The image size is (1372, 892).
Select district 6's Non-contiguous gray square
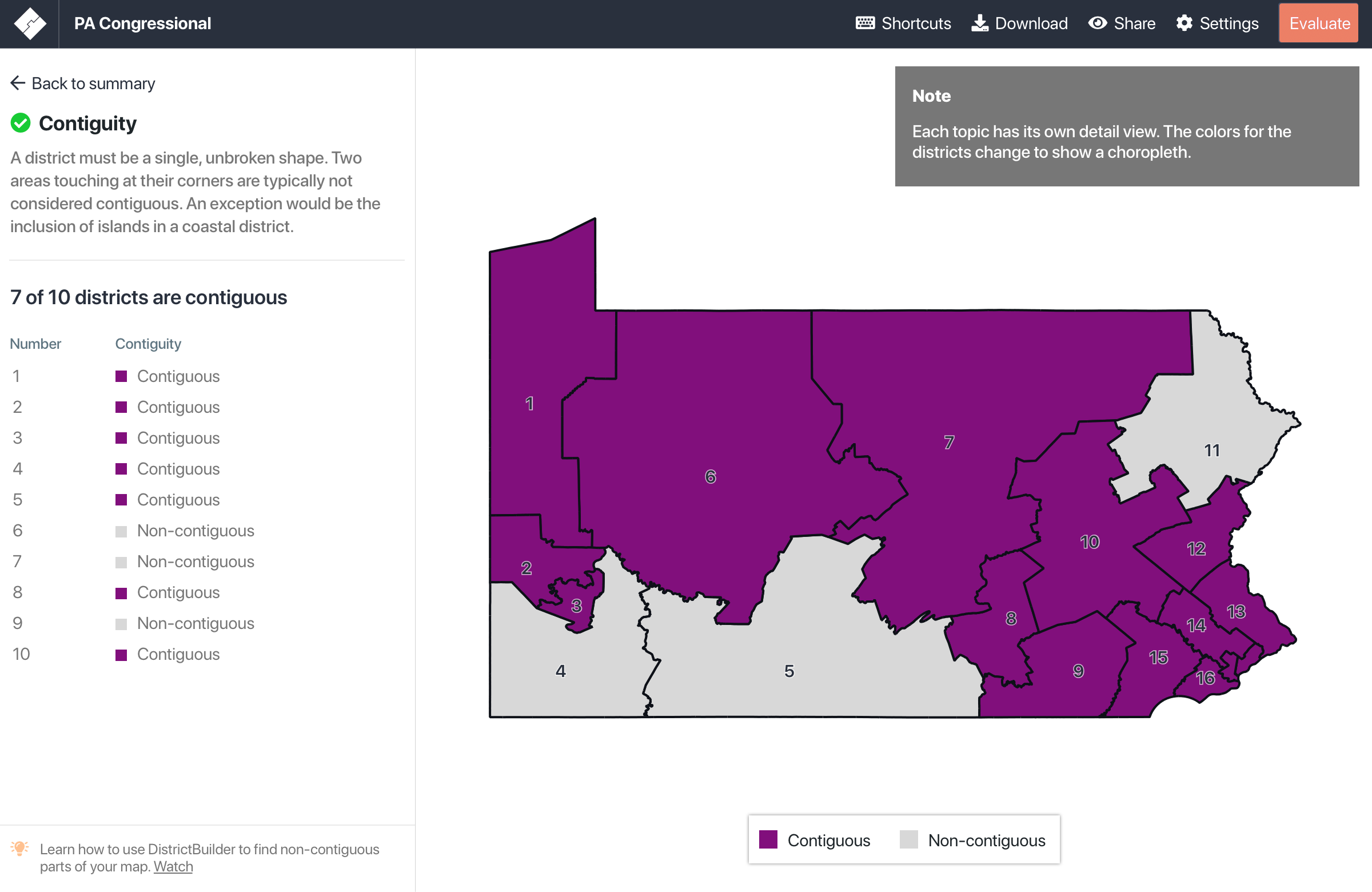122,531
